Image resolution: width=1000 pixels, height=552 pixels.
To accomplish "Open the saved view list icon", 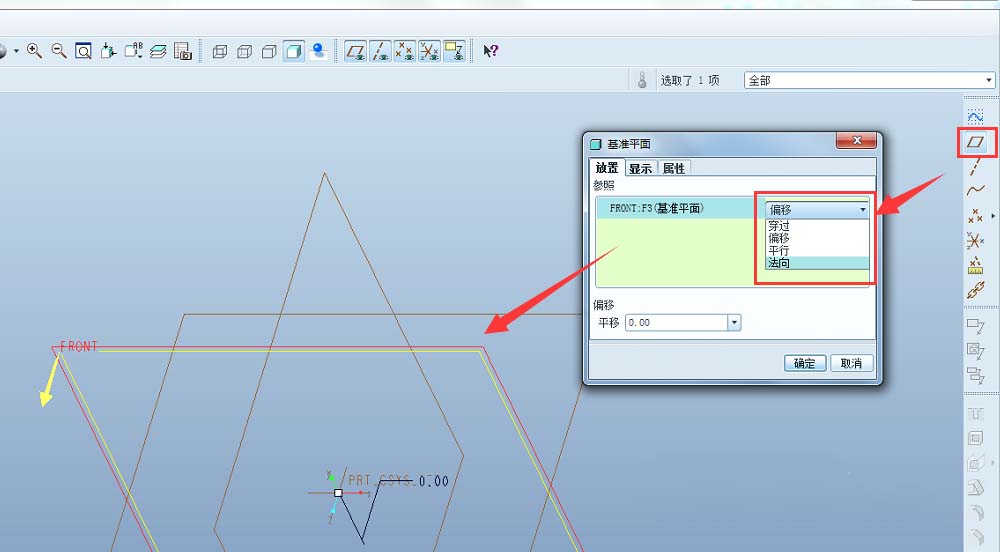I will click(133, 51).
